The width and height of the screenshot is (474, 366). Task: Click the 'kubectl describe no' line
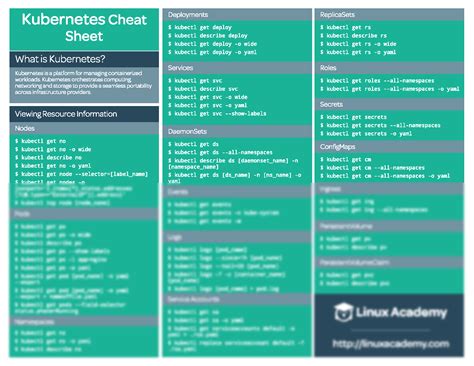click(48, 157)
